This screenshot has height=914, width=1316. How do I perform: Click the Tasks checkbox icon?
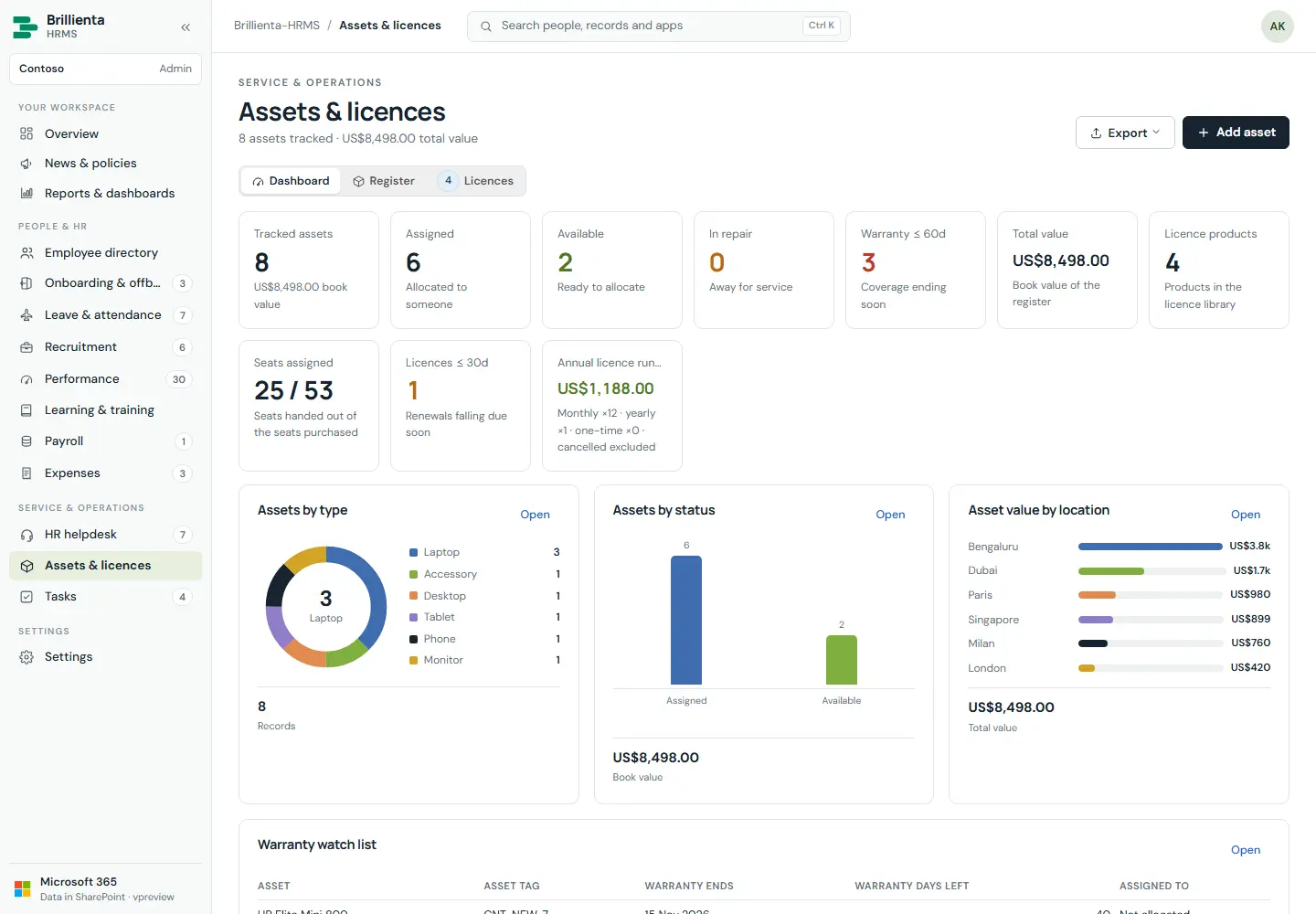coord(27,597)
